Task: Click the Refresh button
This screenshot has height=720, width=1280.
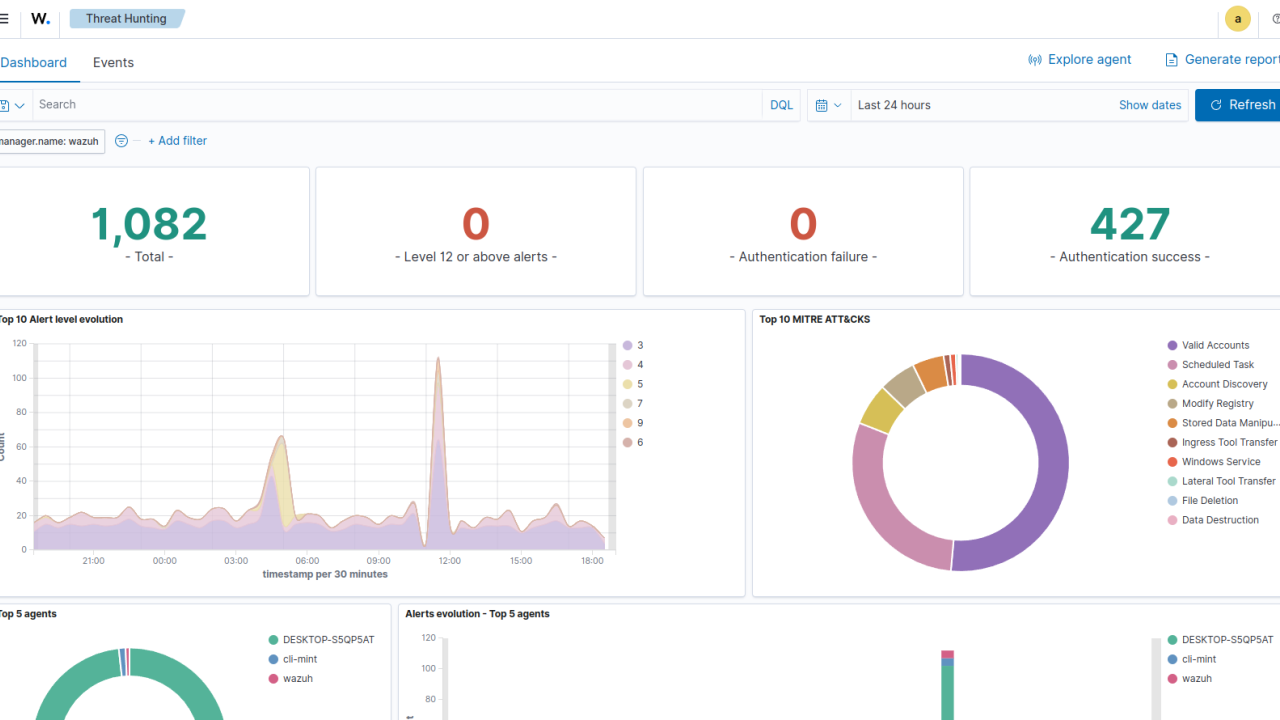Action: (x=1238, y=105)
